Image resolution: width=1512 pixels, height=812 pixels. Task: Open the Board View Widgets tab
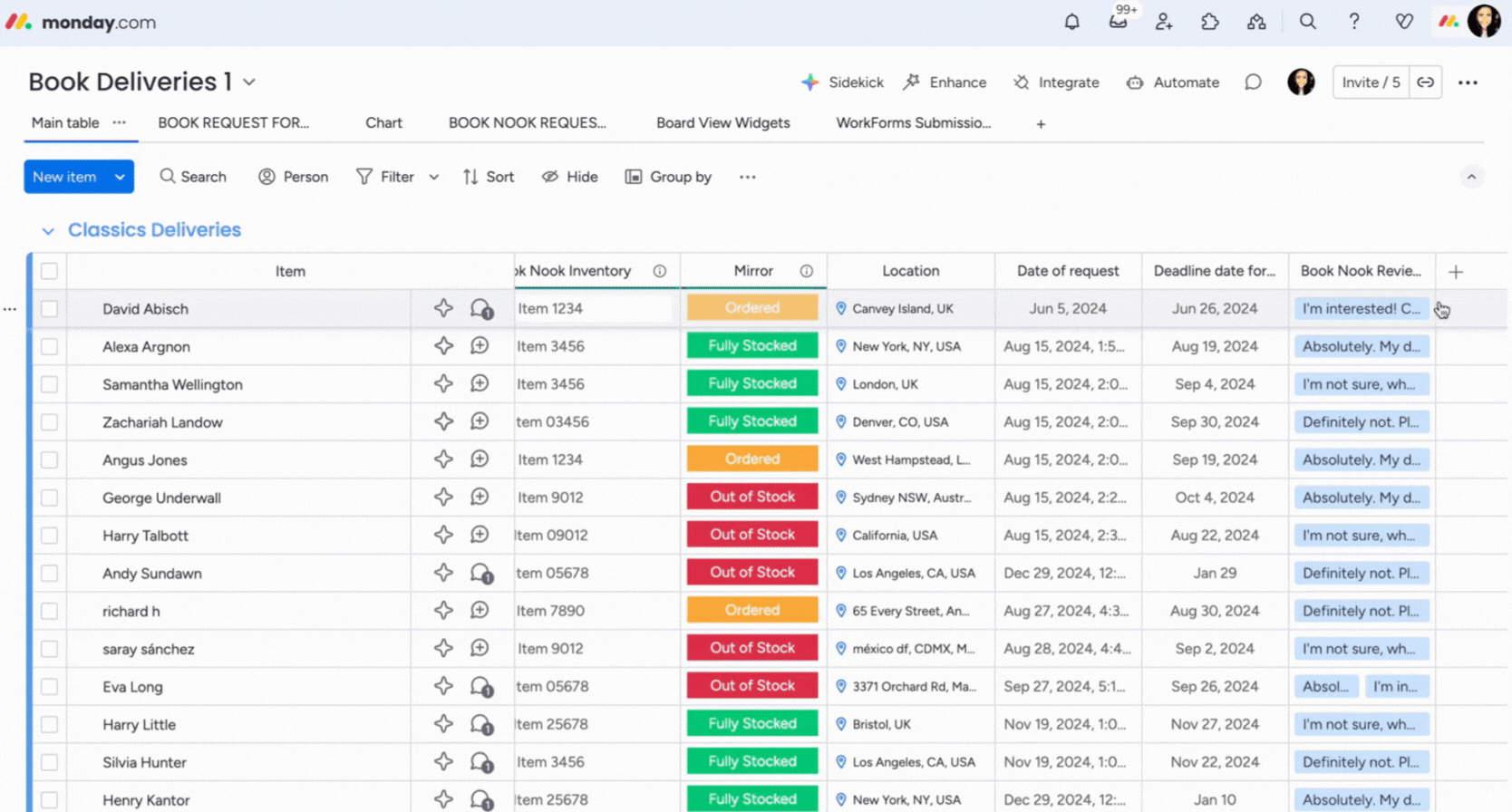722,123
